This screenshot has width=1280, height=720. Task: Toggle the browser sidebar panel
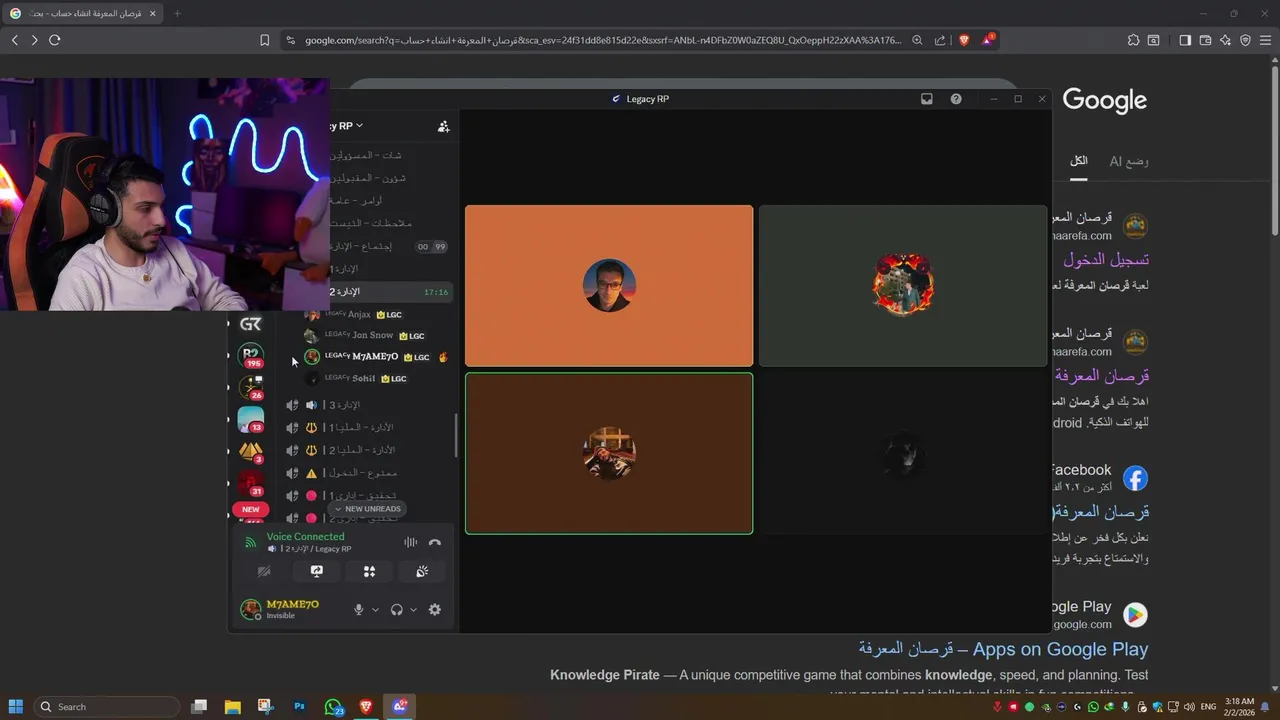1185,40
